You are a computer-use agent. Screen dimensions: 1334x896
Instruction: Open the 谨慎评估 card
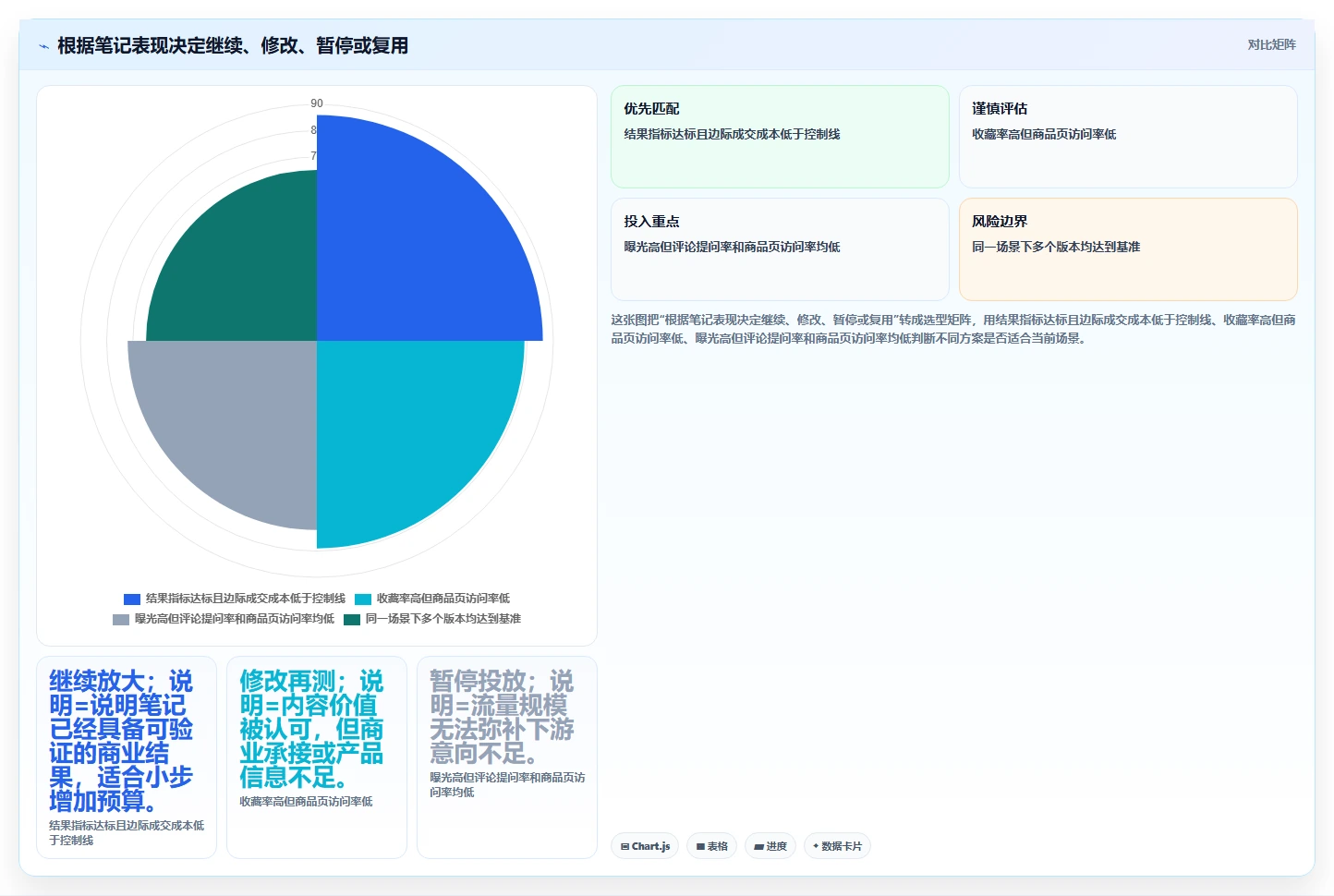coord(1128,137)
